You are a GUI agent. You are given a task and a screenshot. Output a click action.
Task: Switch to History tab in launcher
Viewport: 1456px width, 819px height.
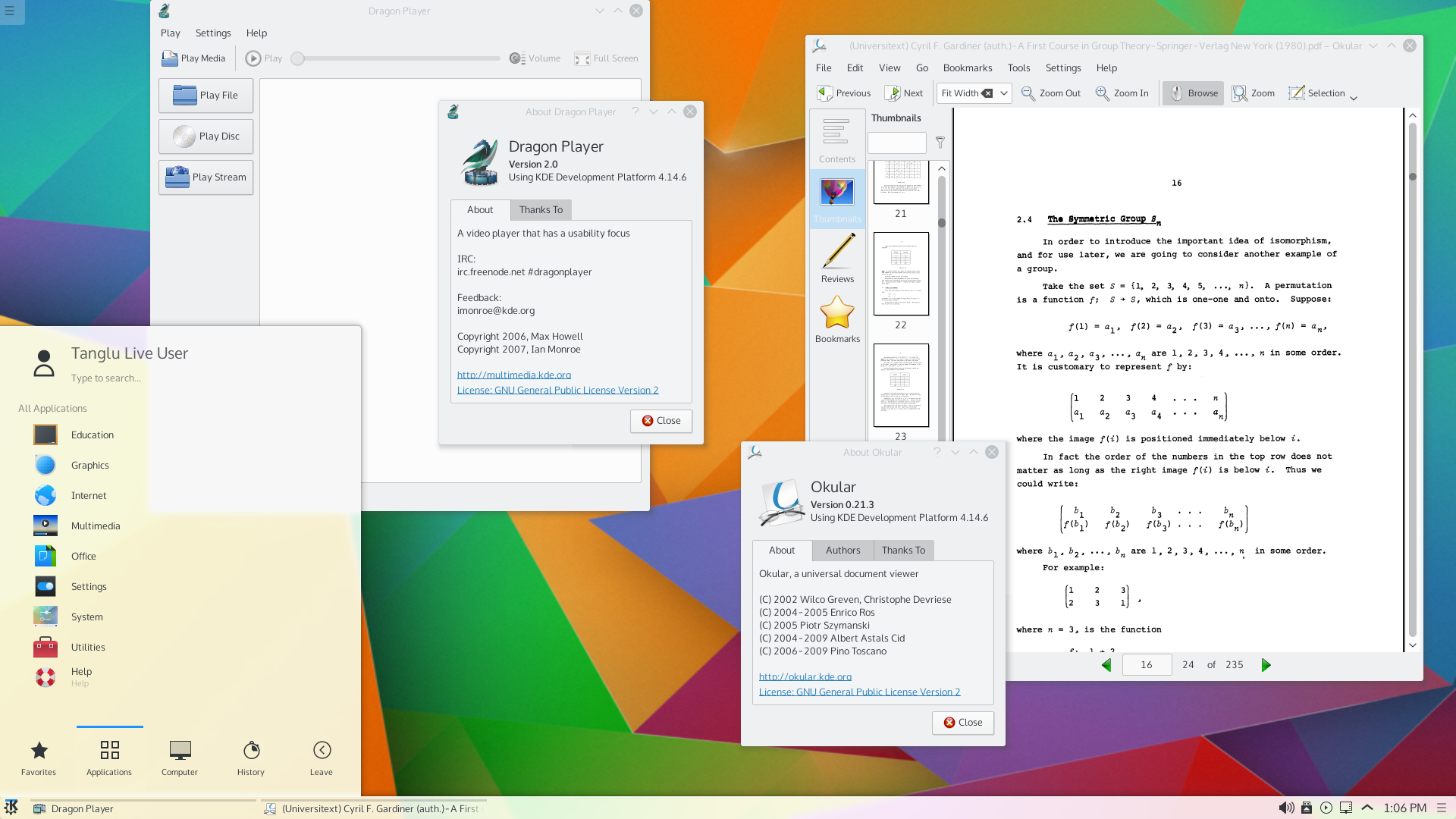point(251,758)
